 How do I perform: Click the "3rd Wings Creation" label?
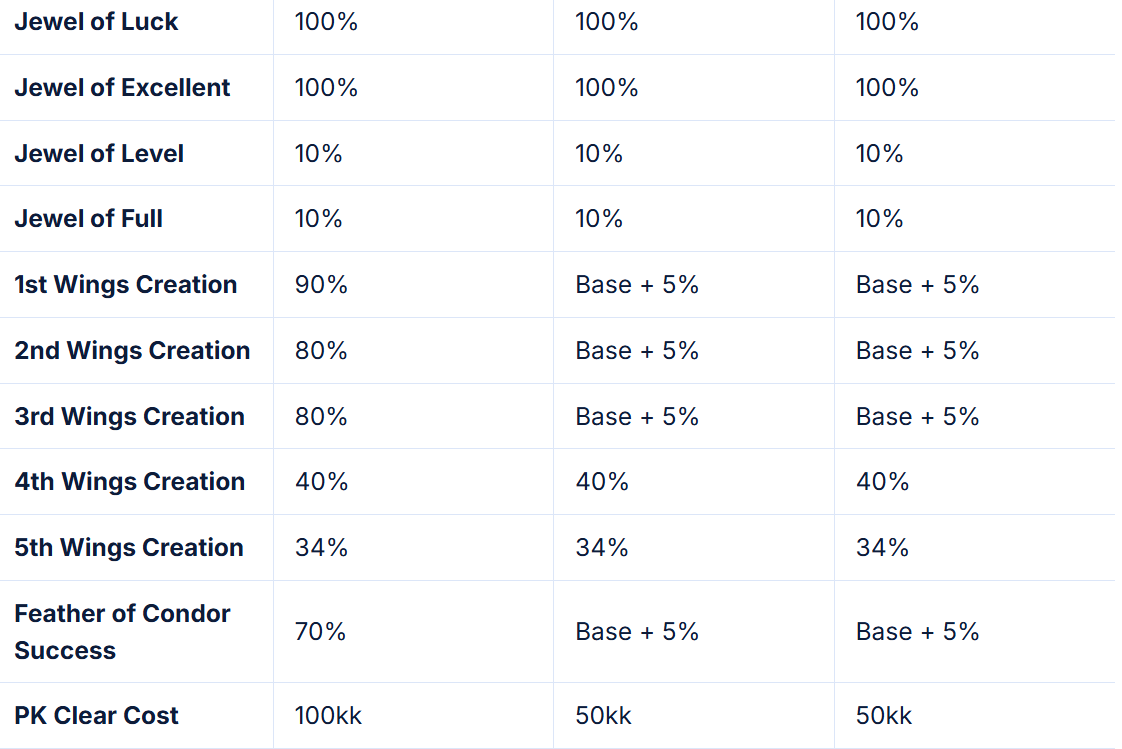129,417
